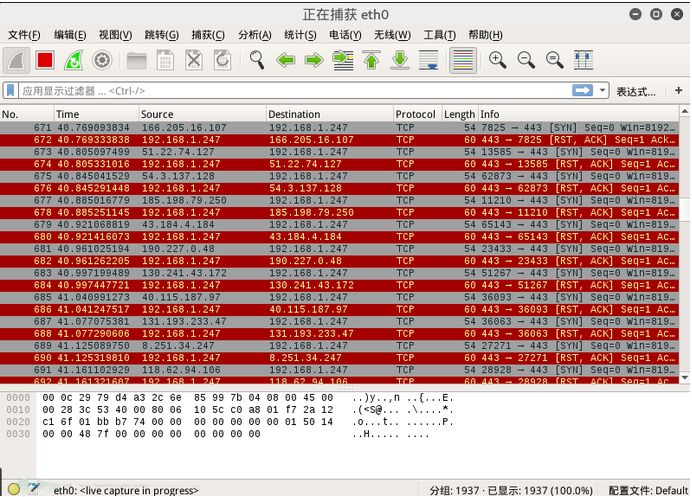Sort by the Source column header
The image size is (692, 497).
[203, 114]
